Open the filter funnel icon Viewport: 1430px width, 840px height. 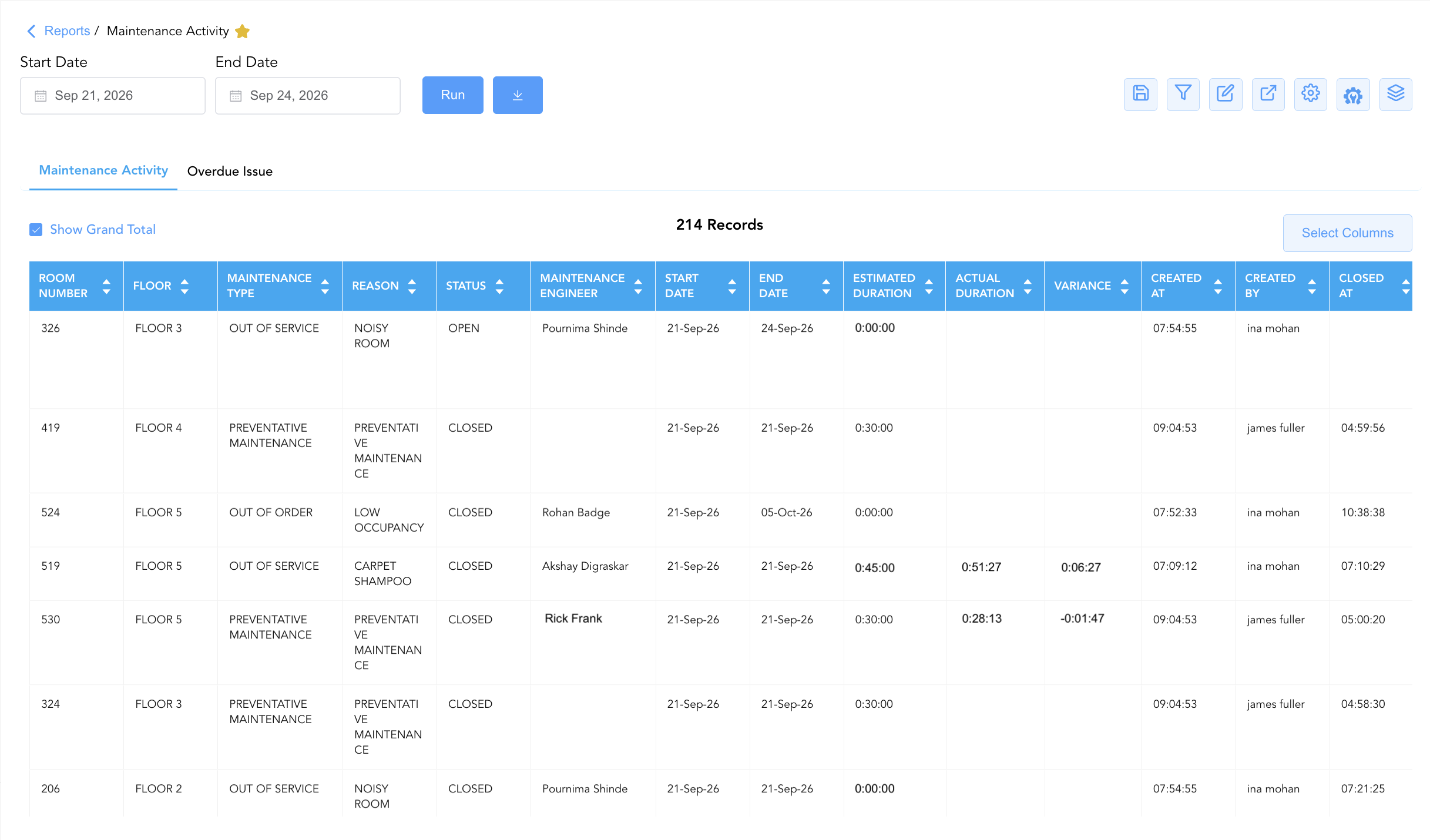[1183, 94]
